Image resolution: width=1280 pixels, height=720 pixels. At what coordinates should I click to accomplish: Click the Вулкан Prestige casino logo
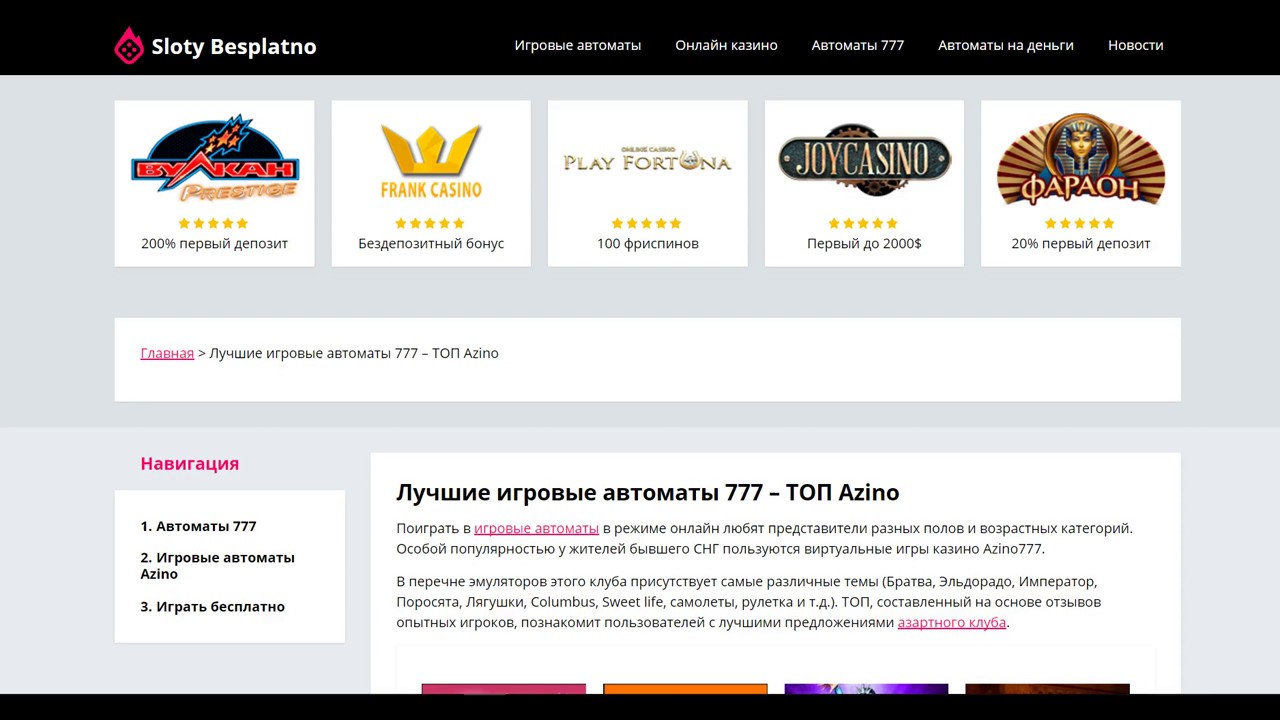click(215, 159)
